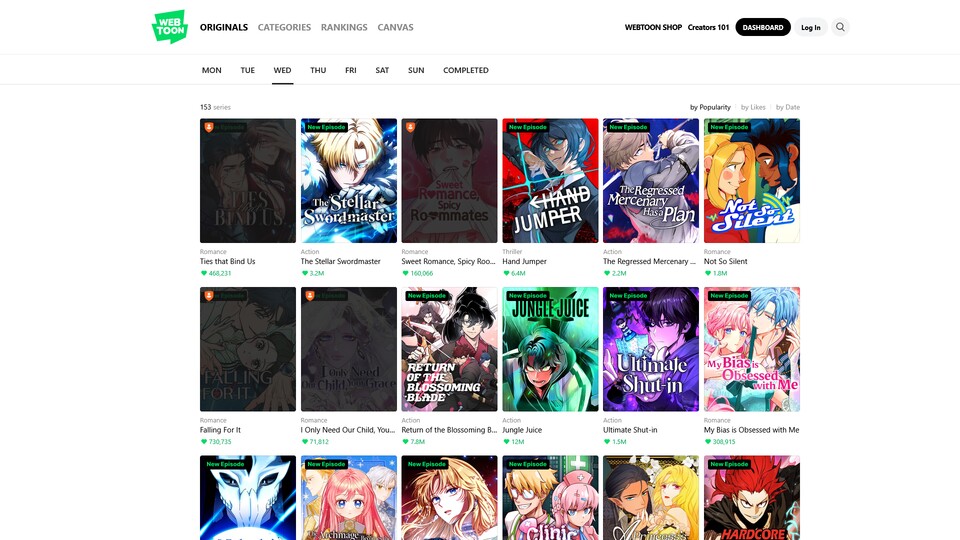Select the WED tab
Image resolution: width=960 pixels, height=540 pixels.
click(x=282, y=70)
